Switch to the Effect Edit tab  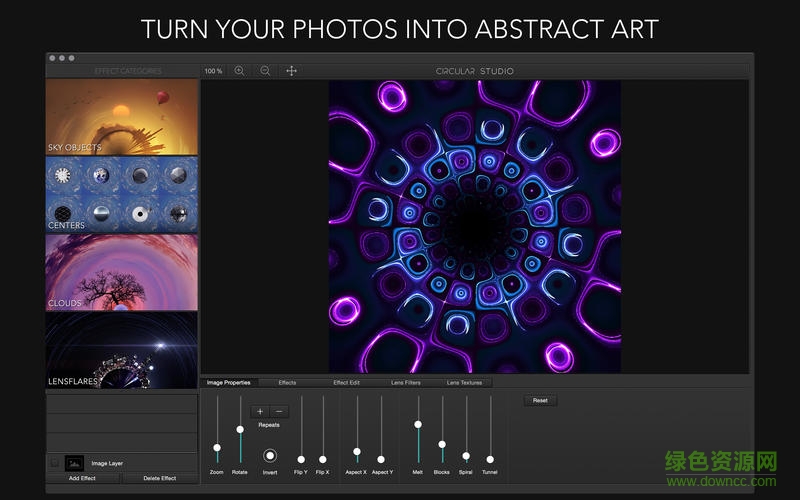[346, 383]
